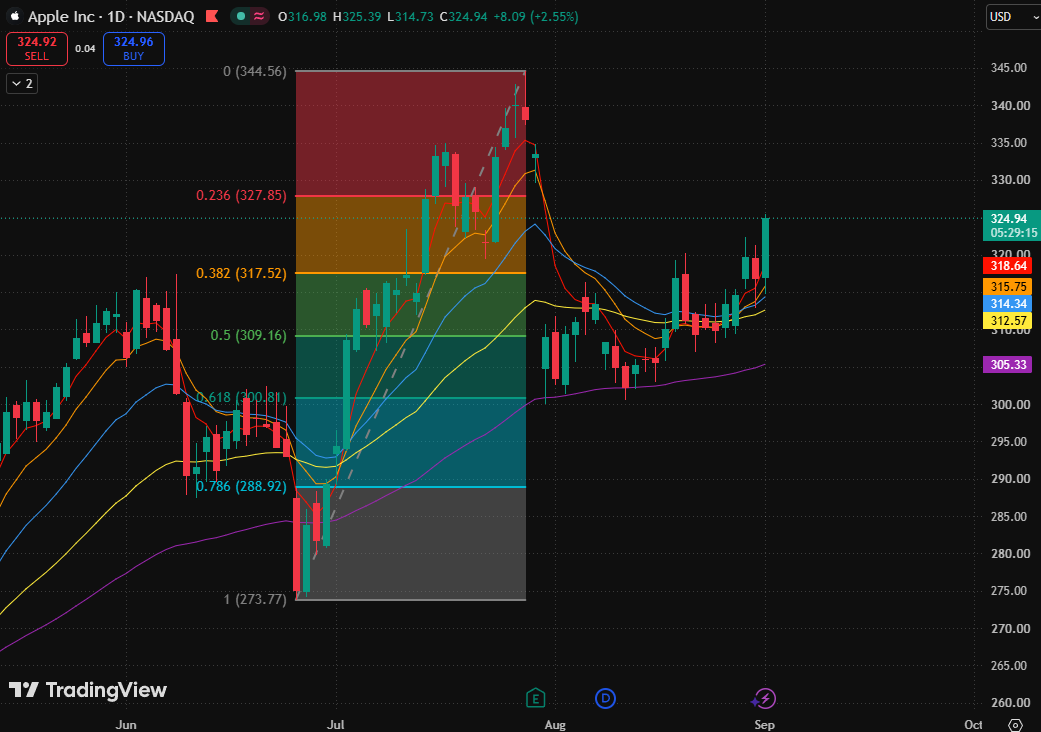
Task: Click the Jun label on time axis
Action: pos(126,725)
